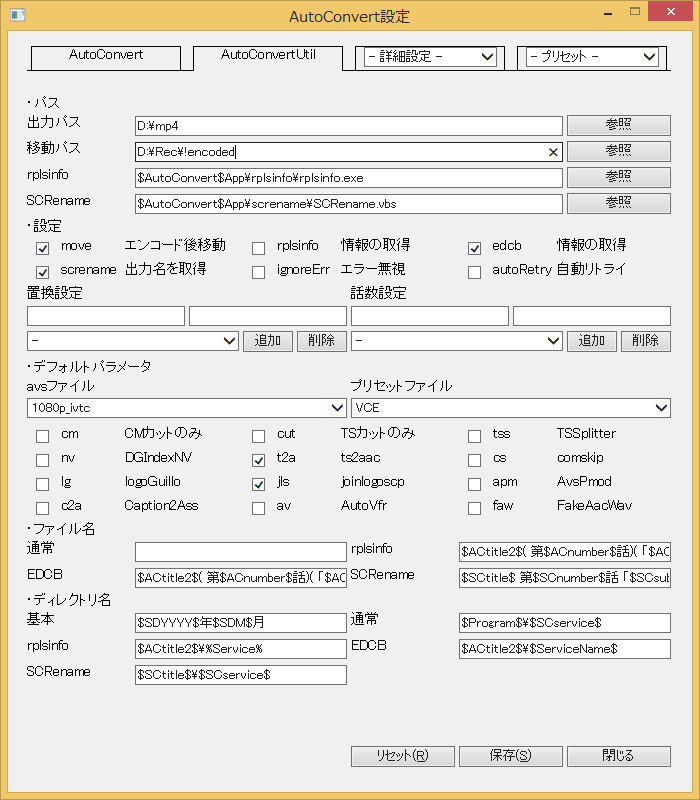
Task: Click second 置換設定 text field
Action: (268, 316)
